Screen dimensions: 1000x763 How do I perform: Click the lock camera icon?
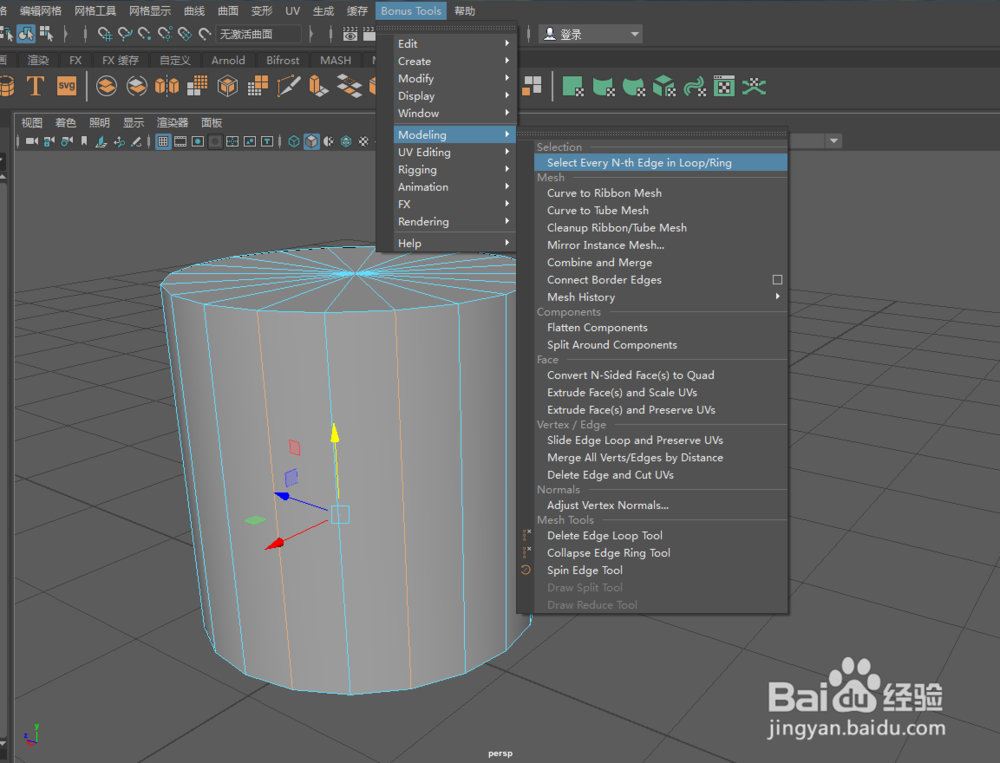tap(49, 141)
